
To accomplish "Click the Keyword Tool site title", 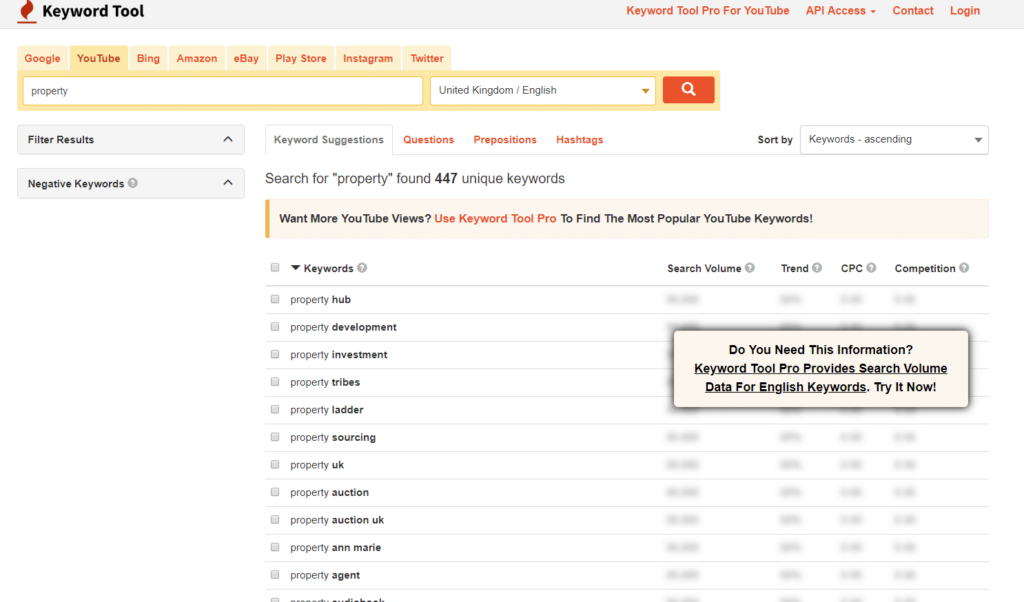I will point(93,11).
